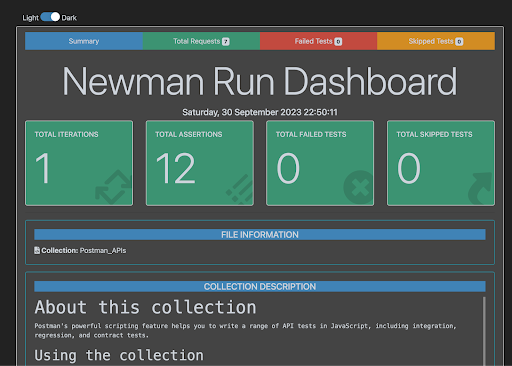Click the Collection Description header bar

(x=260, y=287)
